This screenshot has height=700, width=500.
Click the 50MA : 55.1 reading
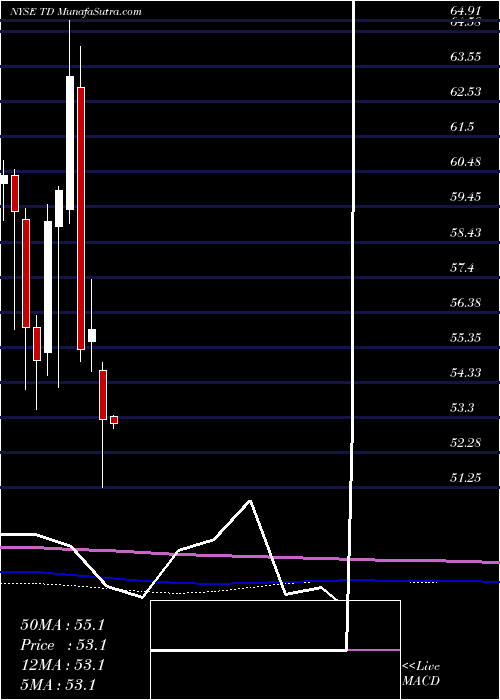62,625
